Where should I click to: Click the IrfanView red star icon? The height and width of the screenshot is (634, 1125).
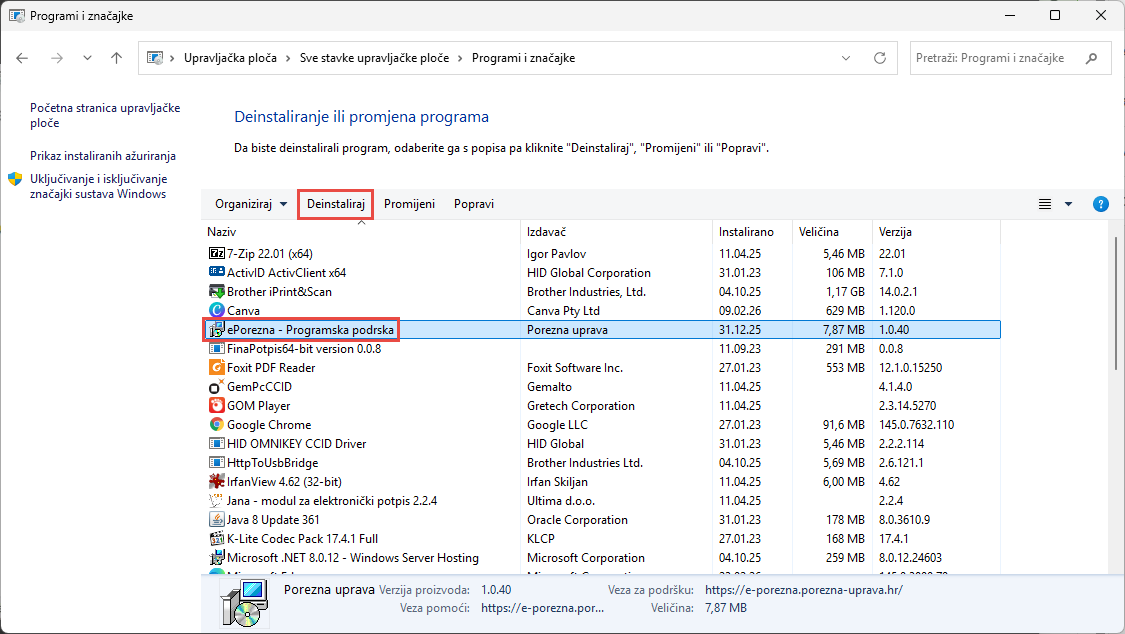pyautogui.click(x=216, y=482)
